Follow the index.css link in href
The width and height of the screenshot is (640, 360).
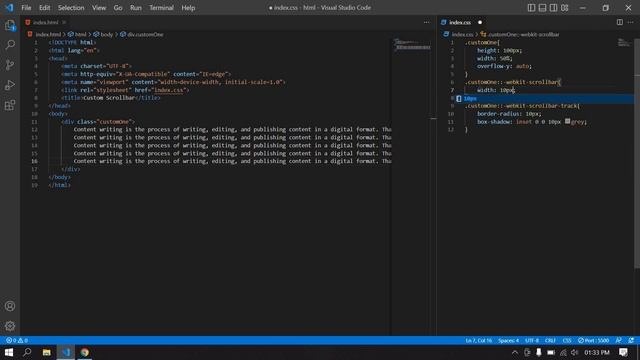click(x=169, y=90)
